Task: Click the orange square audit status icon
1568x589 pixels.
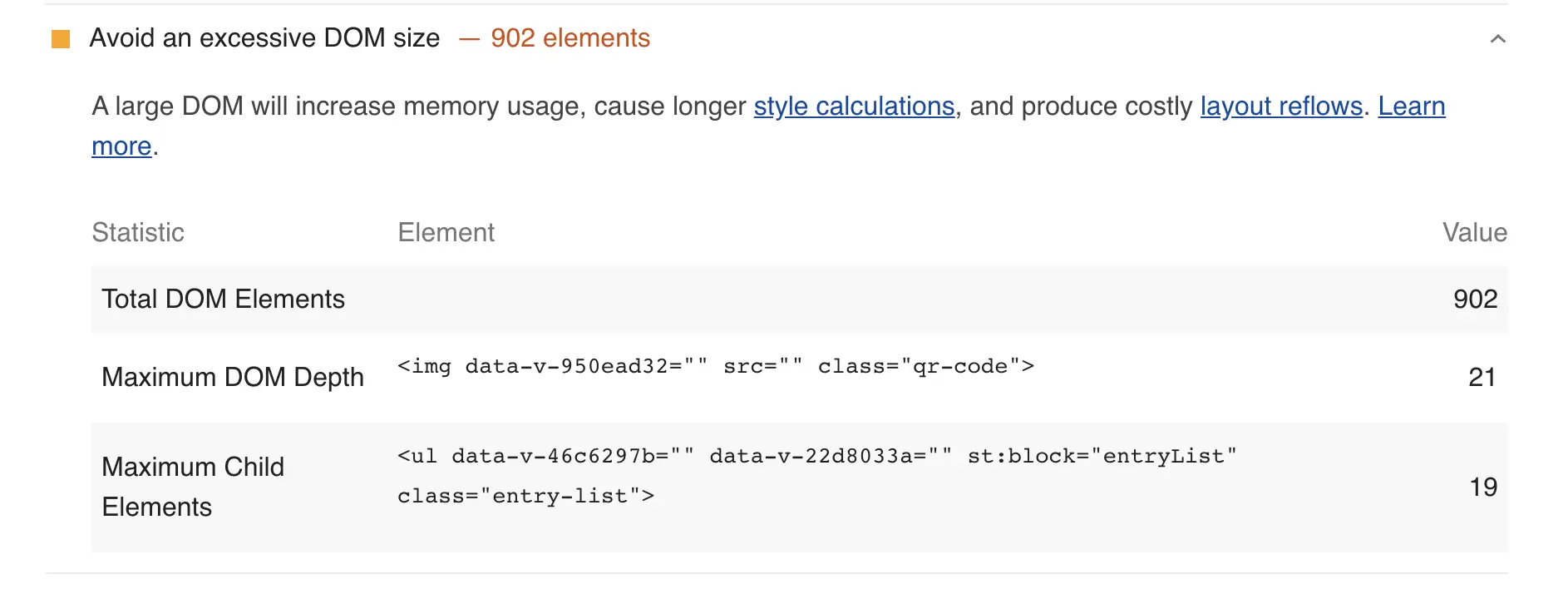Action: (x=61, y=39)
